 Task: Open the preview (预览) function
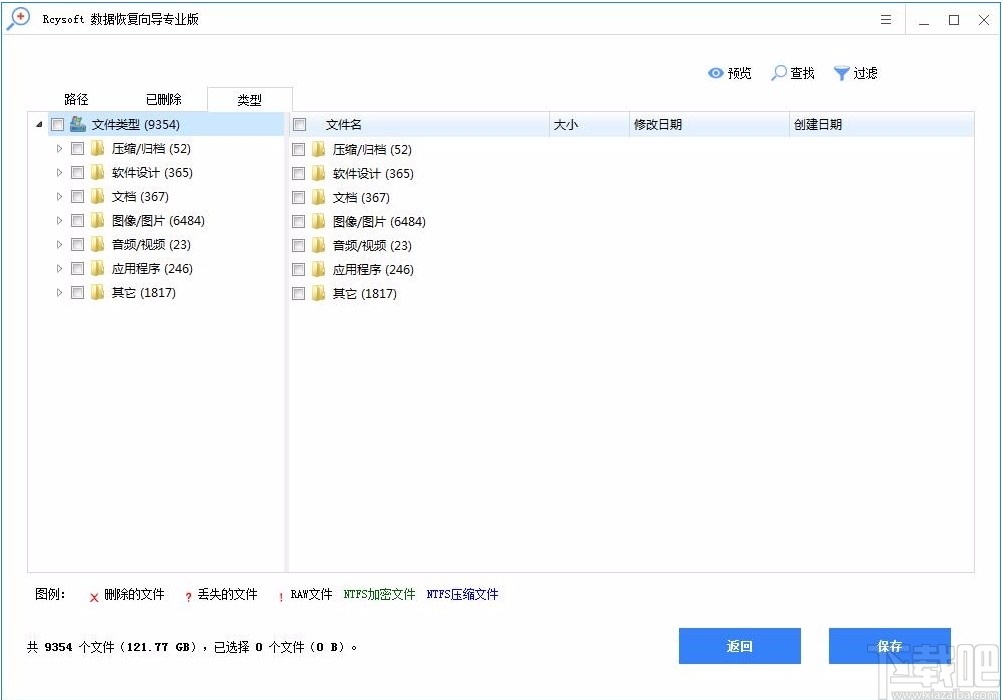729,73
